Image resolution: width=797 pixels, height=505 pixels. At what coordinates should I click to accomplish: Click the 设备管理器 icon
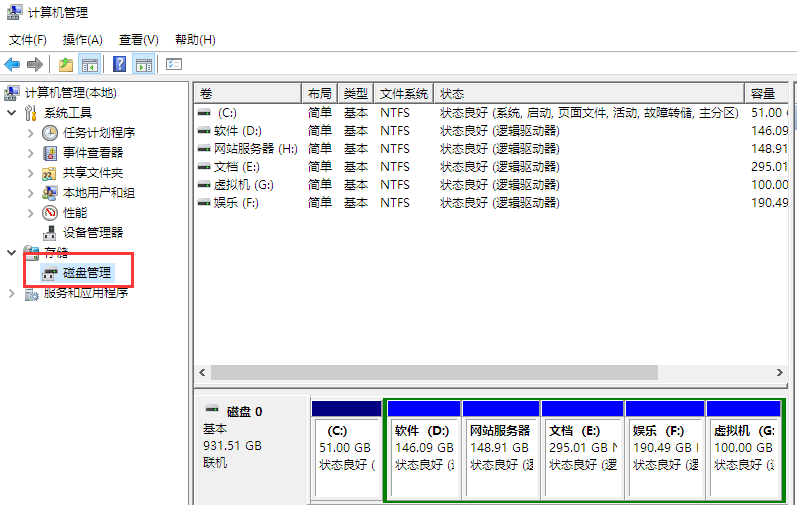[50, 233]
